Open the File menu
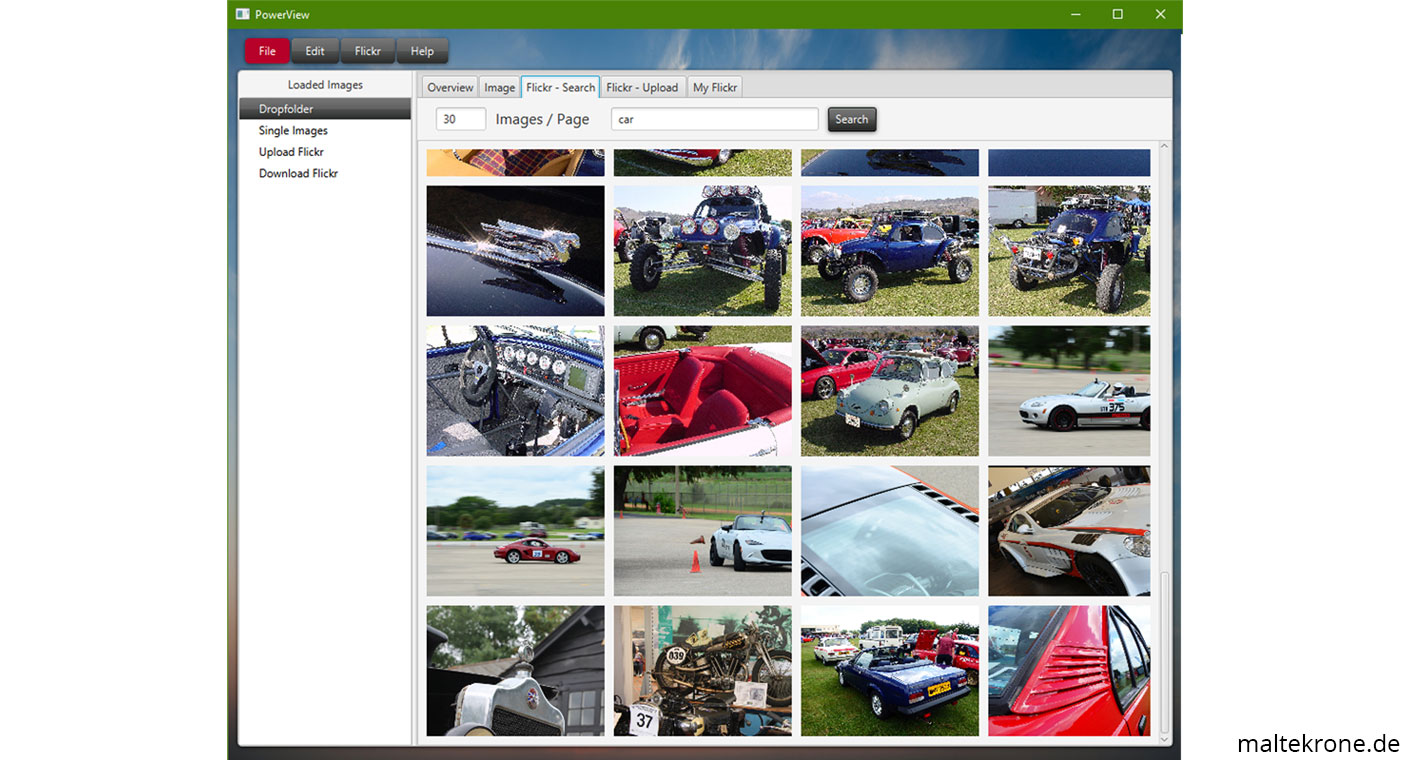This screenshot has width=1409, height=760. (x=267, y=51)
